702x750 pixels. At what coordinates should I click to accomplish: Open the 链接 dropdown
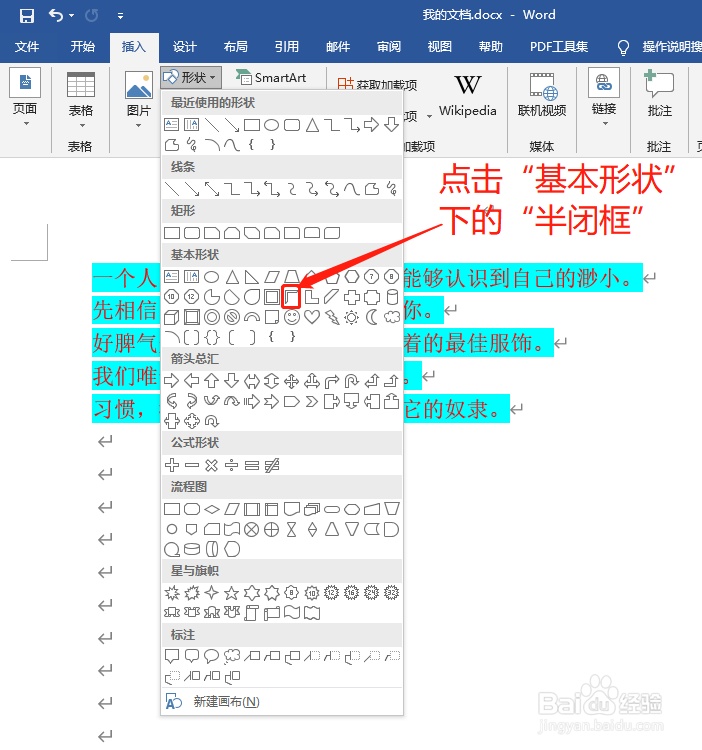(x=604, y=97)
